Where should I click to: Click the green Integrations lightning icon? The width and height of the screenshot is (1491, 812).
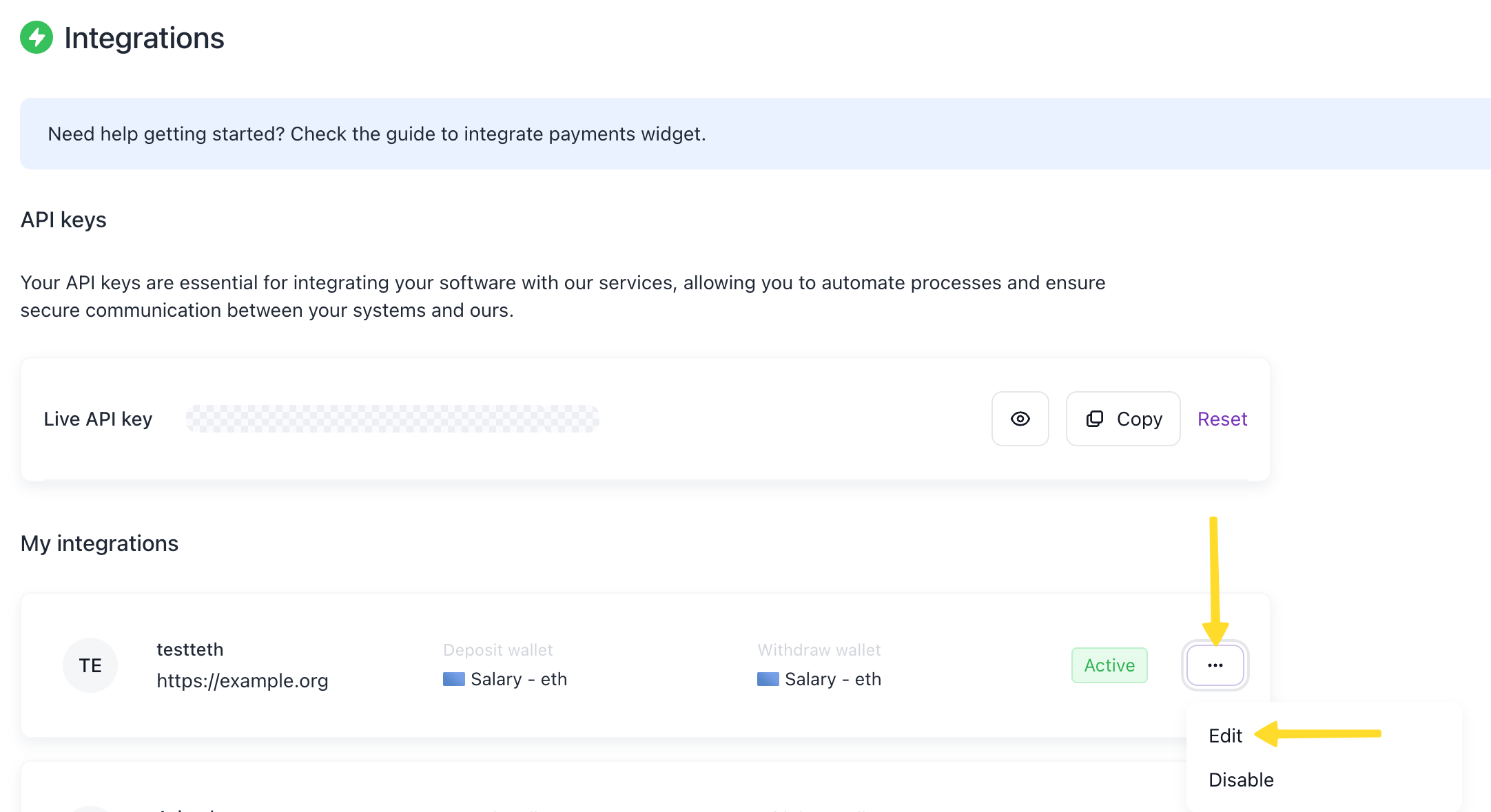[37, 37]
